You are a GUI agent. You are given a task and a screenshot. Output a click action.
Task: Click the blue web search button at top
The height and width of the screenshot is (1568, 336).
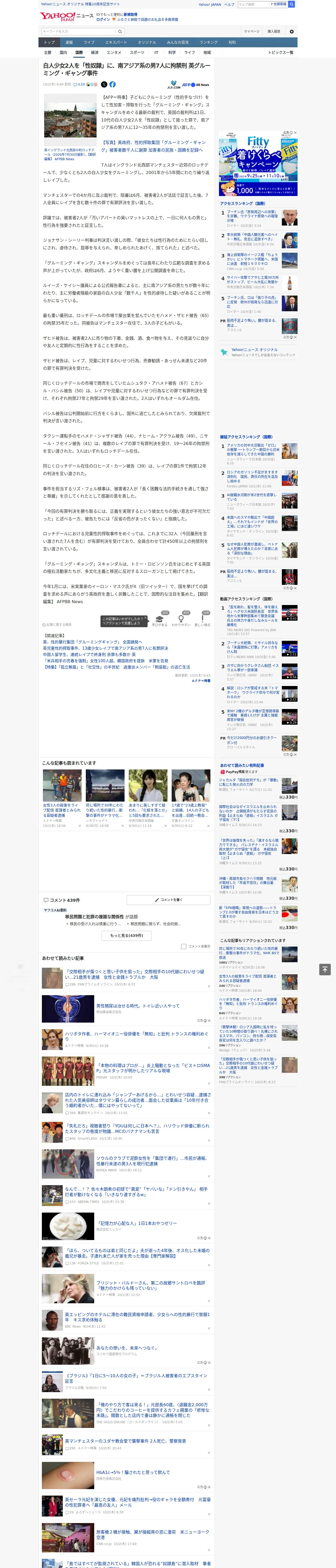(292, 4)
